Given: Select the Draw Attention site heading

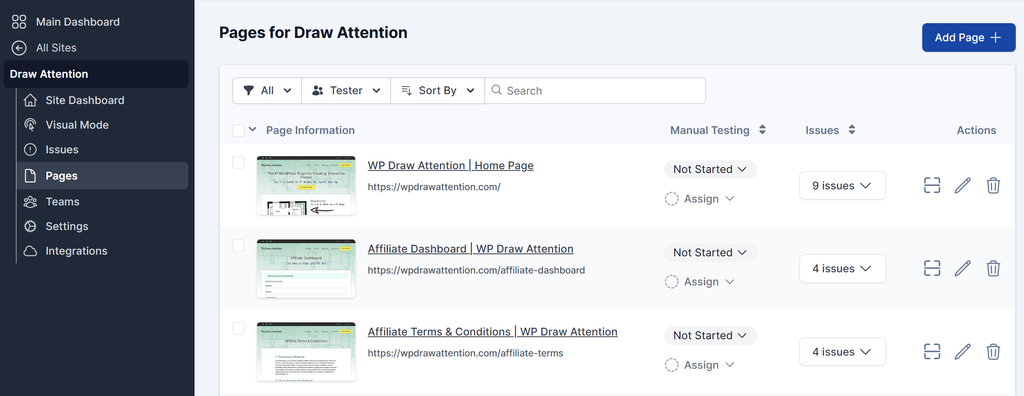Looking at the screenshot, I should coord(96,74).
